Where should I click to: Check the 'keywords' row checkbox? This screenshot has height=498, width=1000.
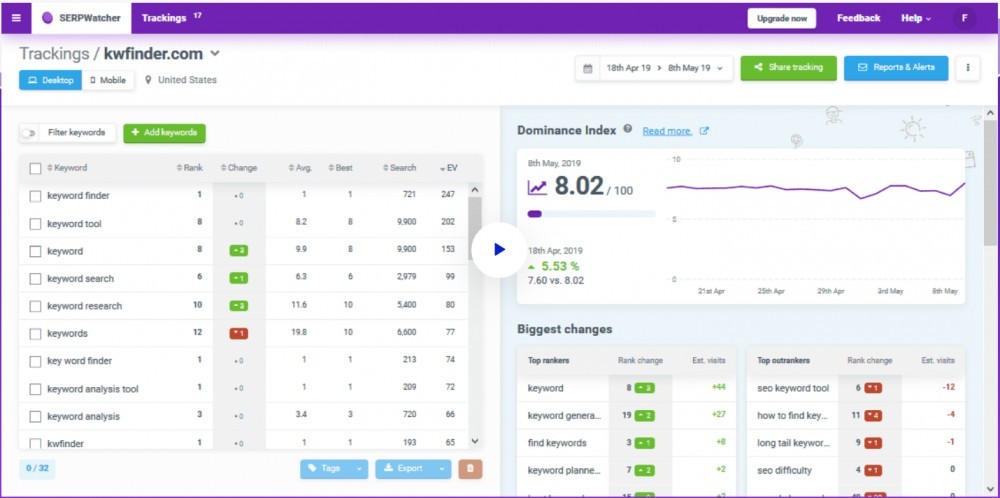pos(36,334)
